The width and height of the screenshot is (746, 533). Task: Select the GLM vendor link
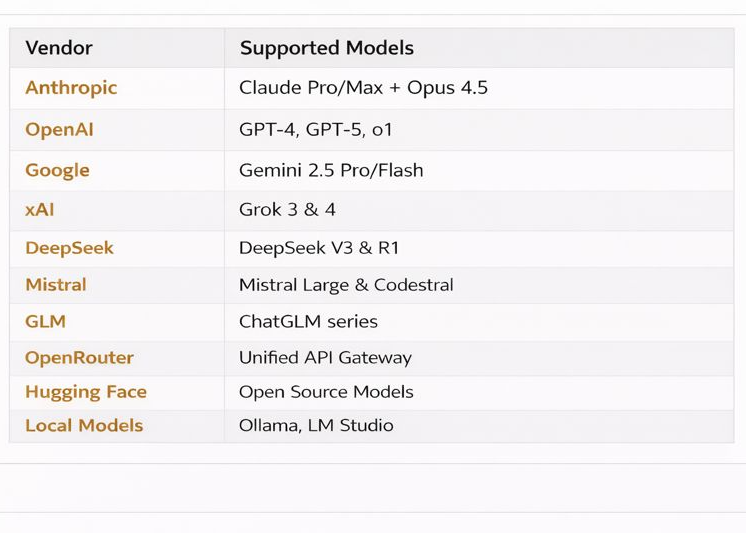click(x=45, y=322)
